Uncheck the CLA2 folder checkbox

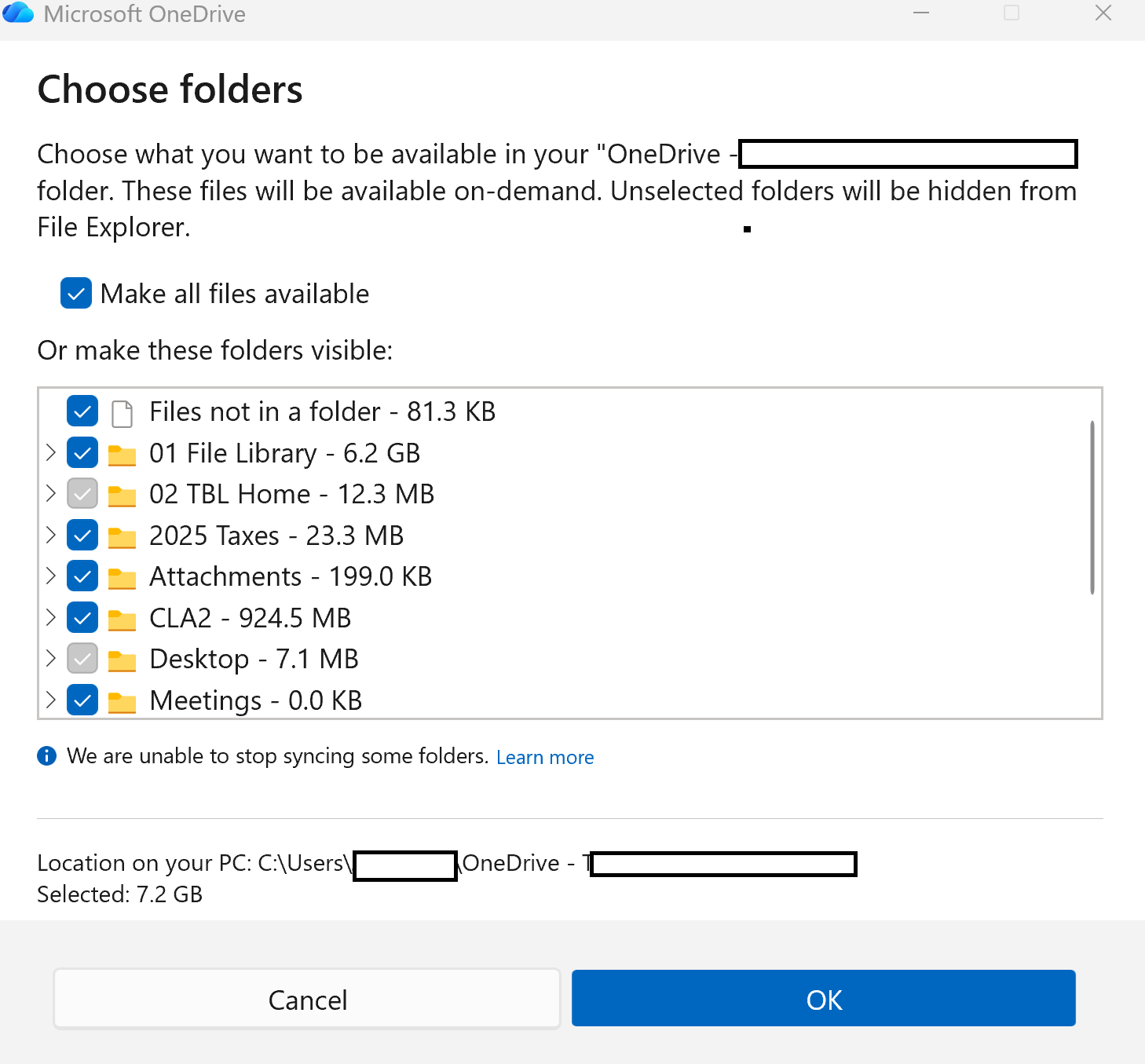point(82,617)
